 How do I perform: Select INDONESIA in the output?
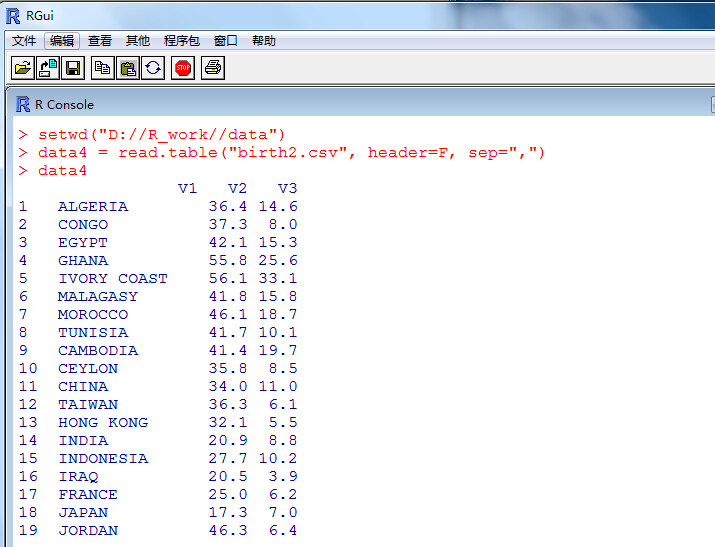103,459
